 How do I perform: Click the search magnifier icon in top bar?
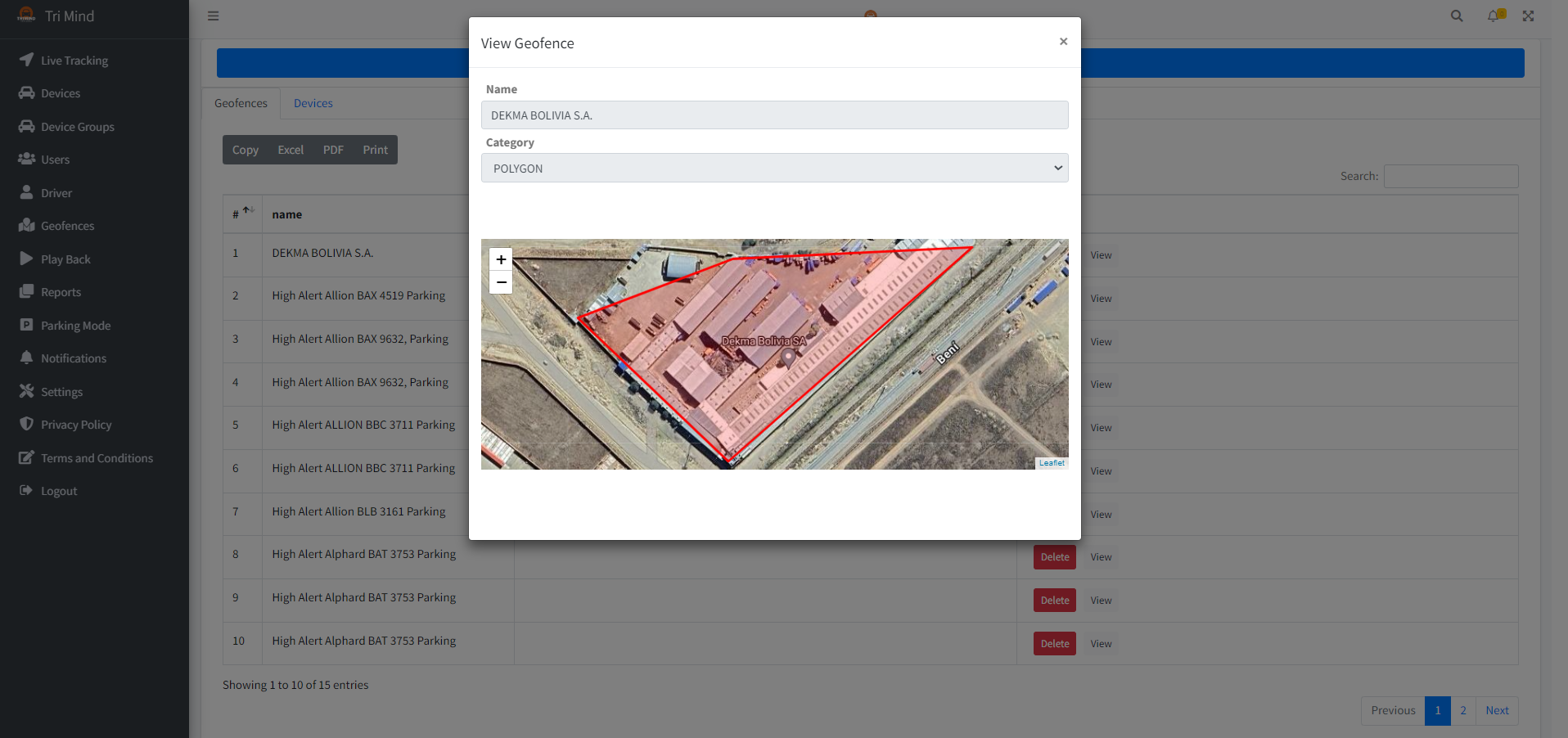[x=1457, y=16]
